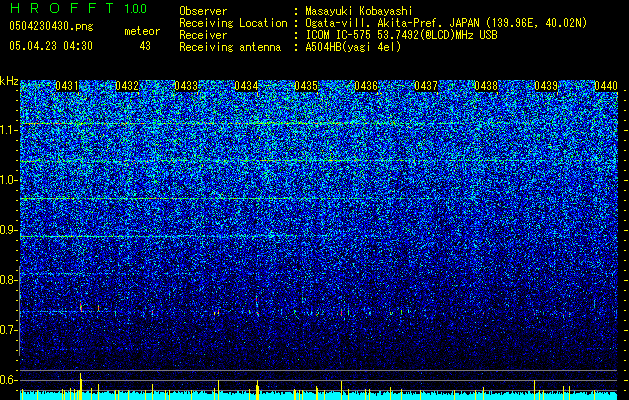
Task: Click the version number 1.00
Action: 136,9
